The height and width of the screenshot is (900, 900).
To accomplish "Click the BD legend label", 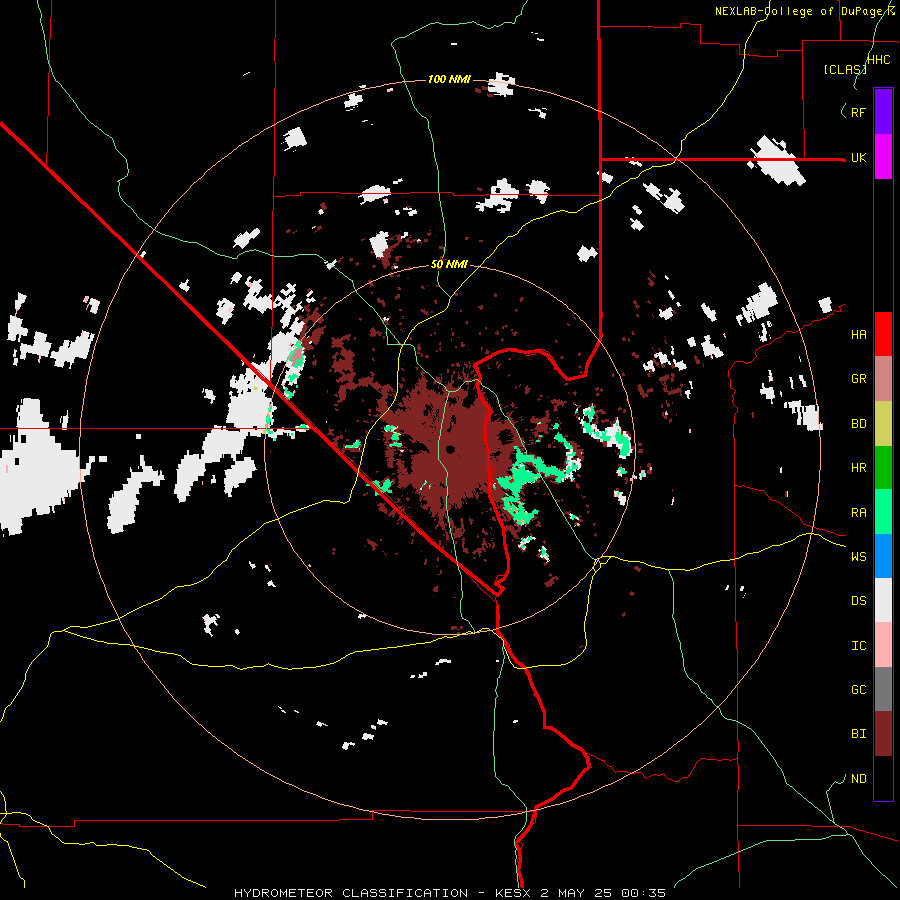I will 858,424.
